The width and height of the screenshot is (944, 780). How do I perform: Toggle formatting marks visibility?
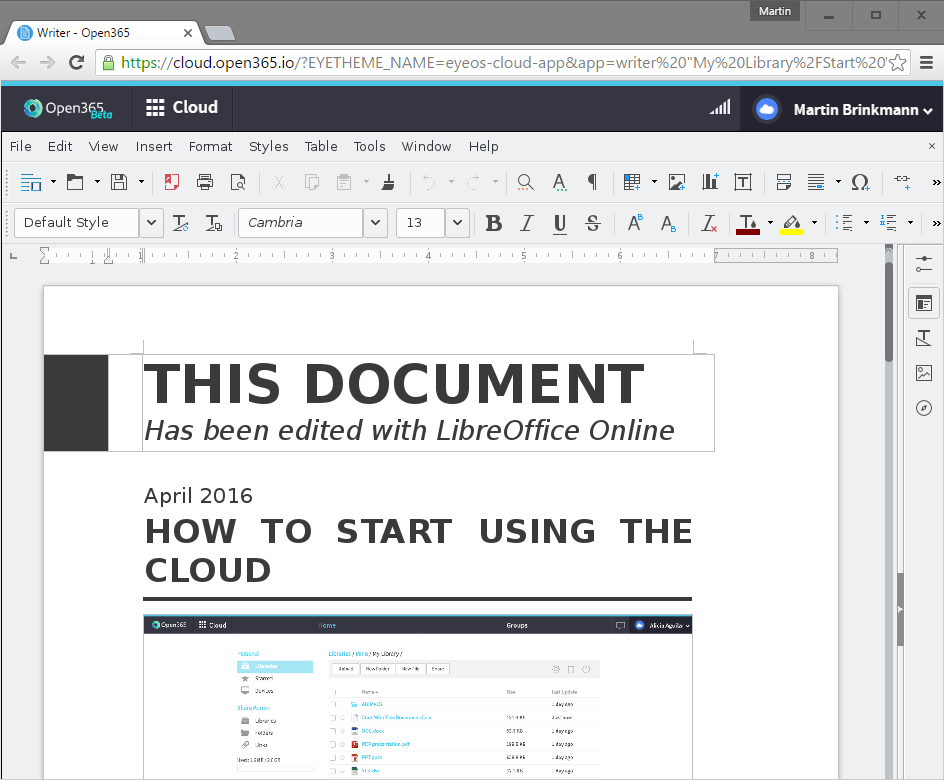[x=591, y=182]
